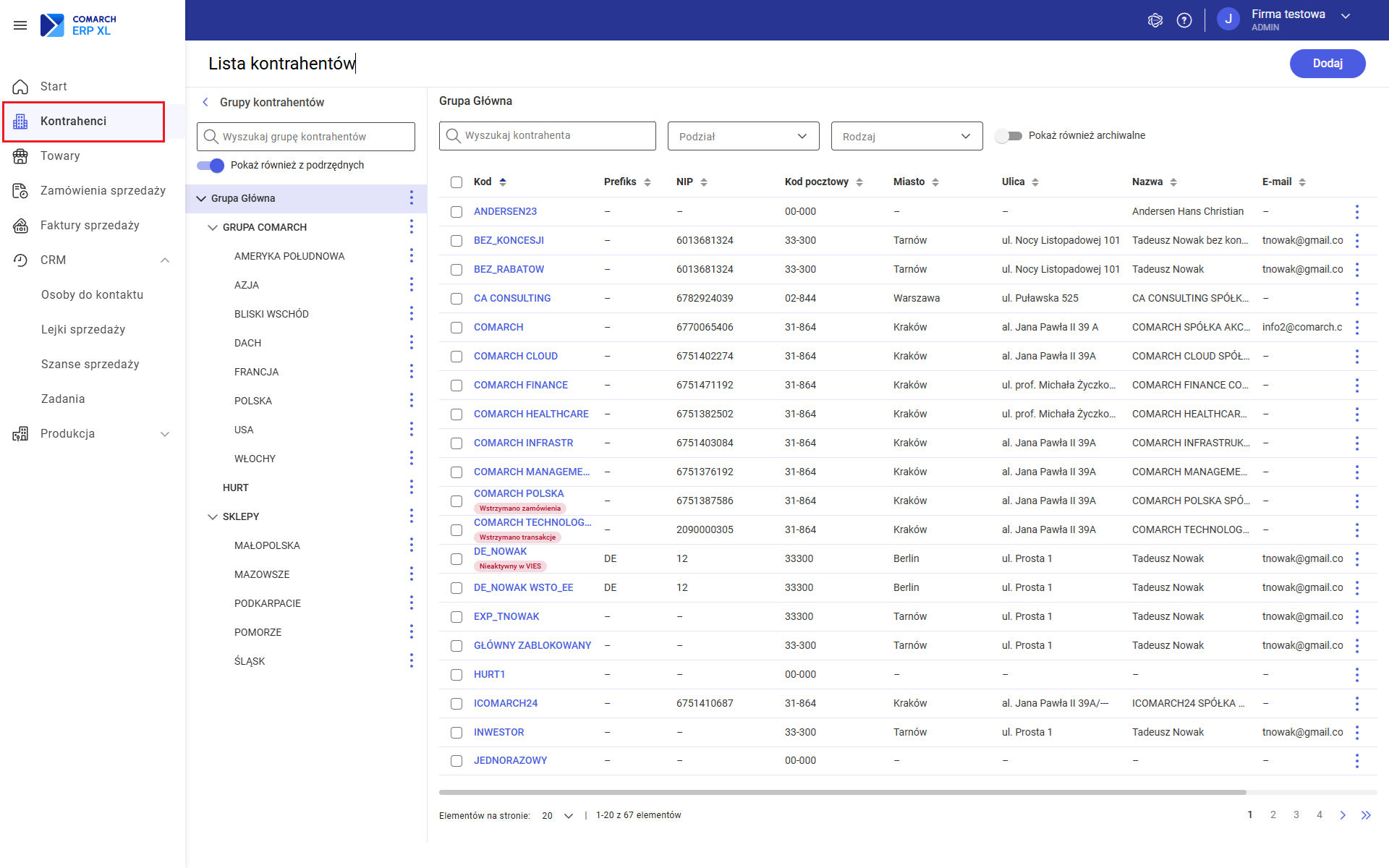The height and width of the screenshot is (868, 1389).
Task: Open the Podział dropdown
Action: pos(743,136)
